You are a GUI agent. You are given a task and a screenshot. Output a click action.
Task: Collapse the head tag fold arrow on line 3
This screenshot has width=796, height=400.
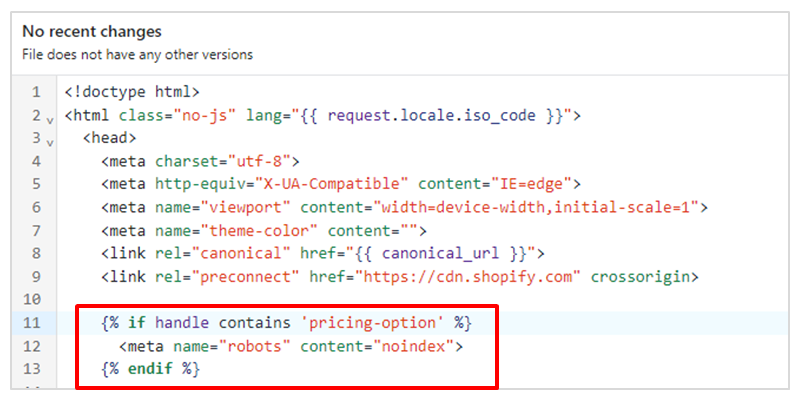click(50, 144)
